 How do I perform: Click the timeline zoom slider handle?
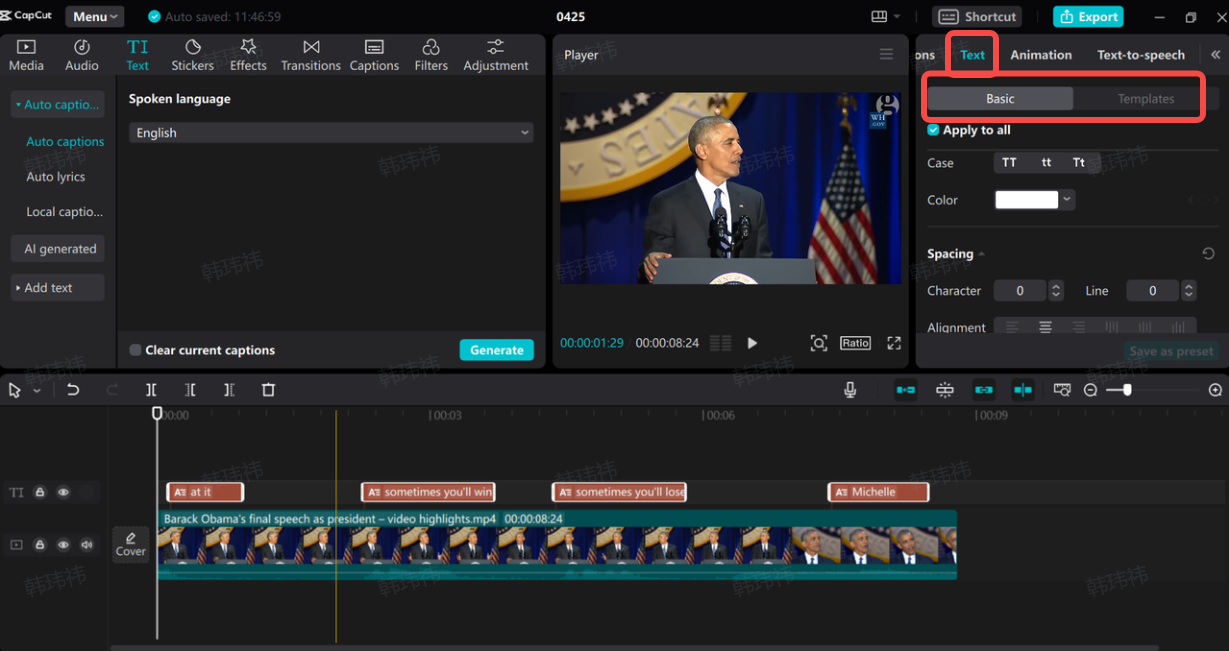[x=1127, y=390]
